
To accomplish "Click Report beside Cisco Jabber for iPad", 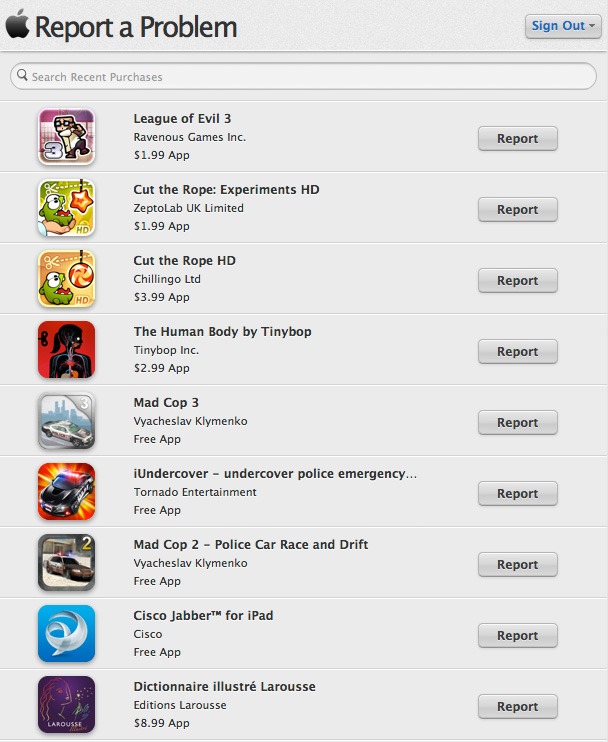I will coord(518,636).
